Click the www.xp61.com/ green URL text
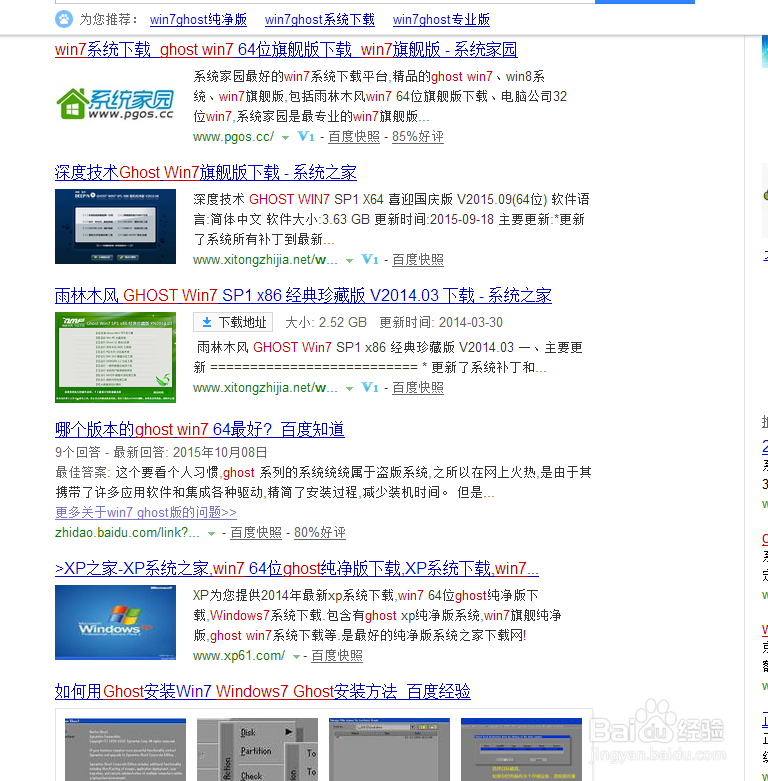Image resolution: width=768 pixels, height=781 pixels. (239, 655)
